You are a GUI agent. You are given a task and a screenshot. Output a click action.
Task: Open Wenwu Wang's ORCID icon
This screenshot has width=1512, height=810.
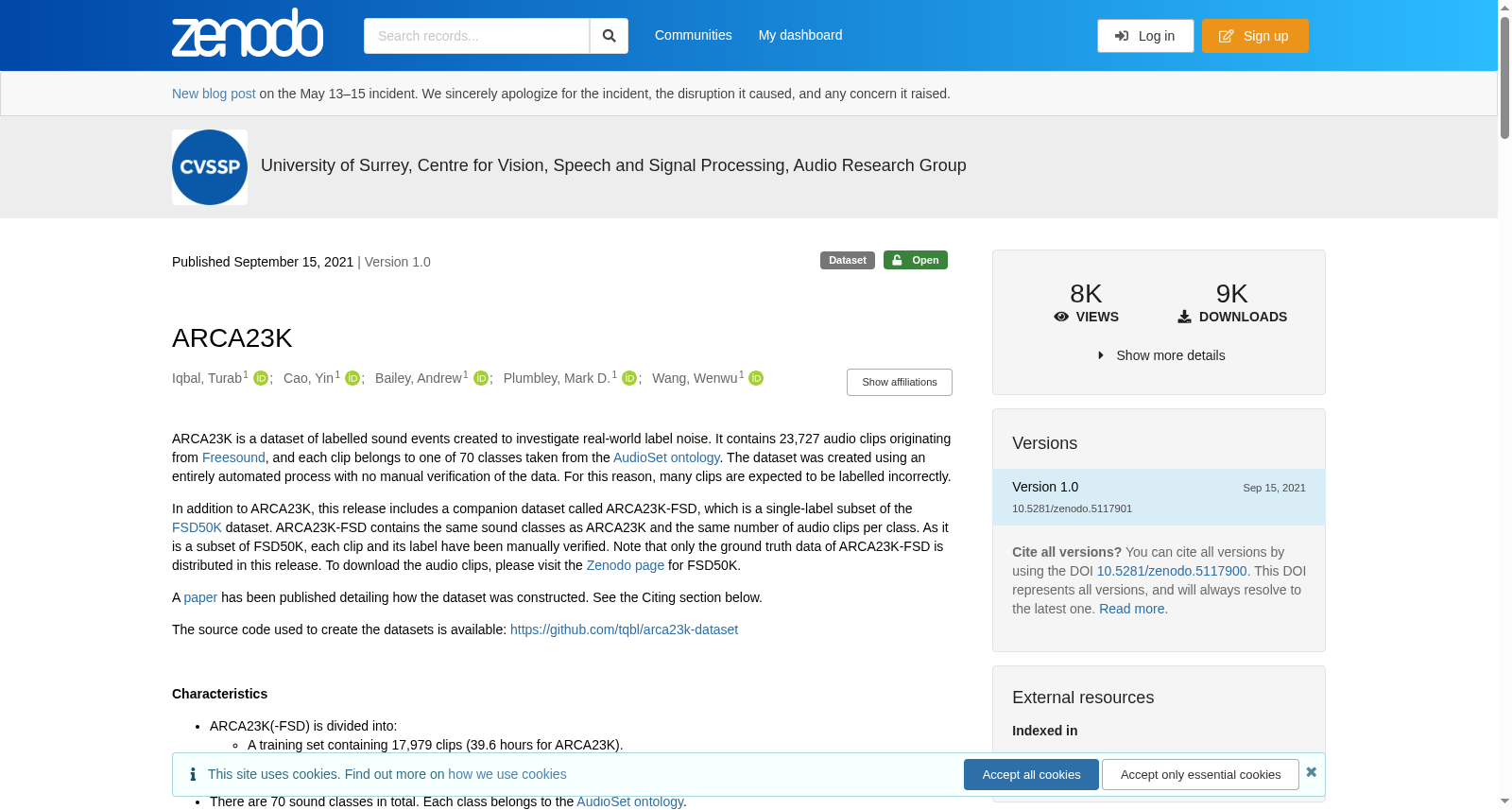(756, 378)
